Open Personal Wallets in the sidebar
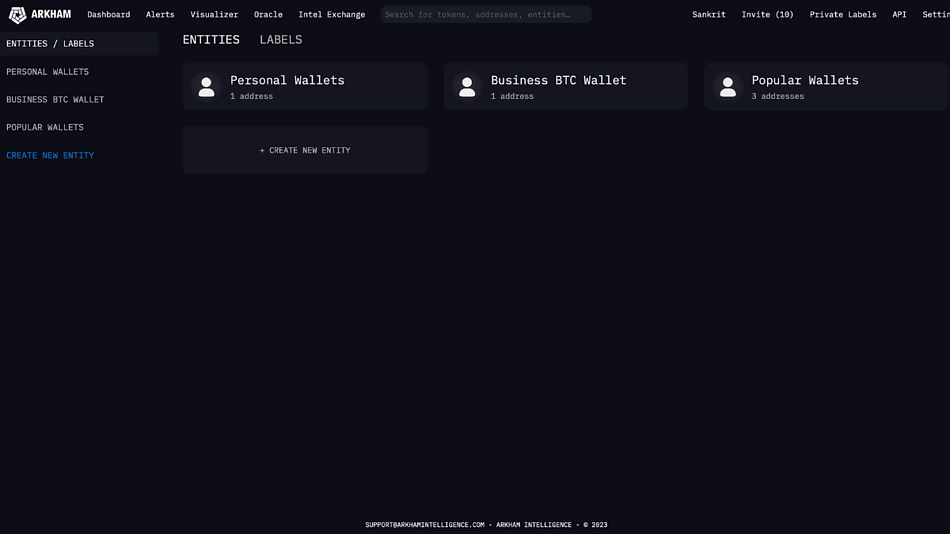This screenshot has width=950, height=534. point(47,72)
